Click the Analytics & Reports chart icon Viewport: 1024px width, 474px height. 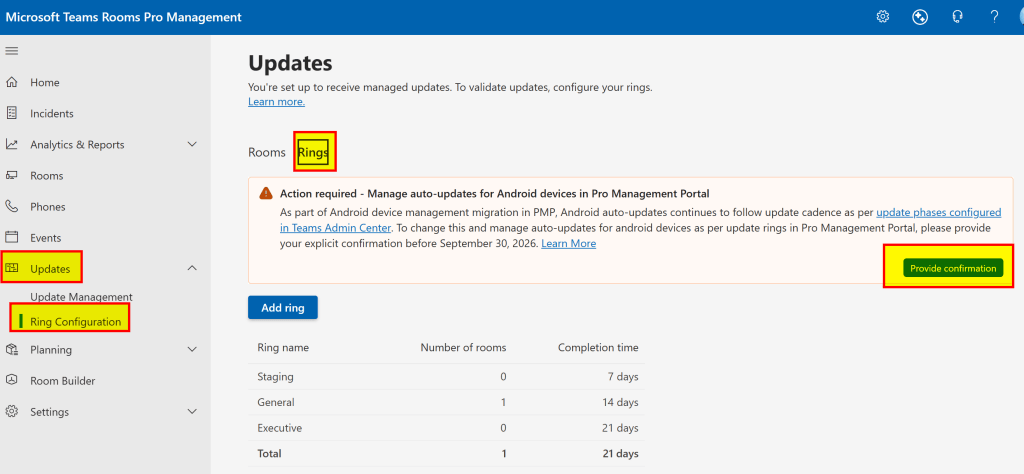click(x=12, y=144)
